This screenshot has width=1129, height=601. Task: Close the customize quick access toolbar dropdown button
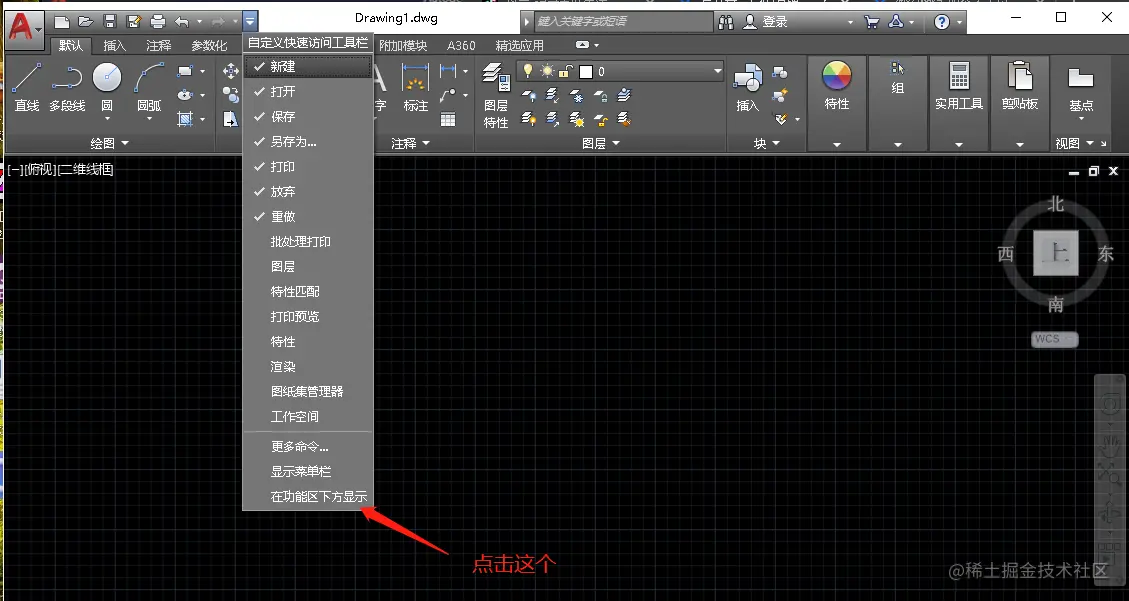249,22
